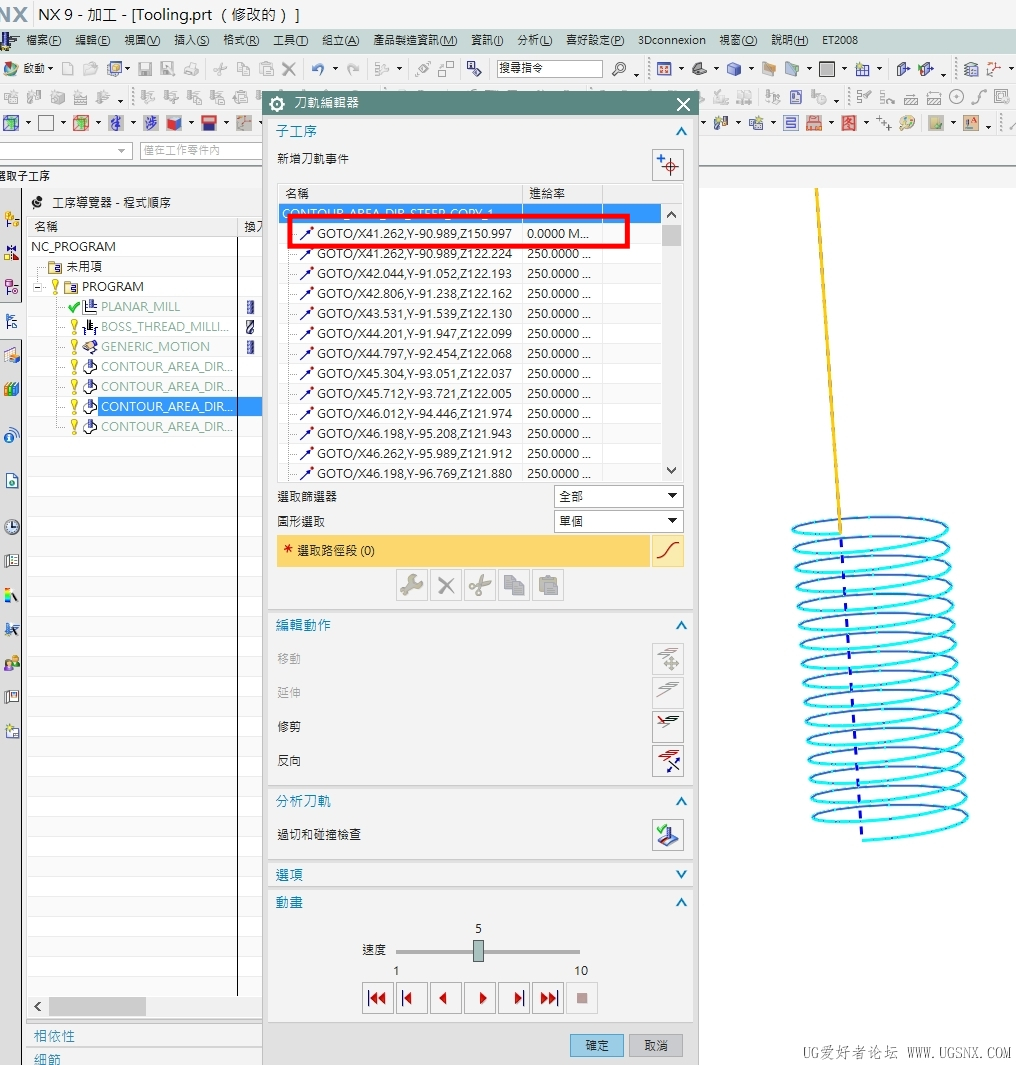1016x1065 pixels.
Task: Open the 選取篩選器 dropdown showing 全部
Action: [x=618, y=496]
